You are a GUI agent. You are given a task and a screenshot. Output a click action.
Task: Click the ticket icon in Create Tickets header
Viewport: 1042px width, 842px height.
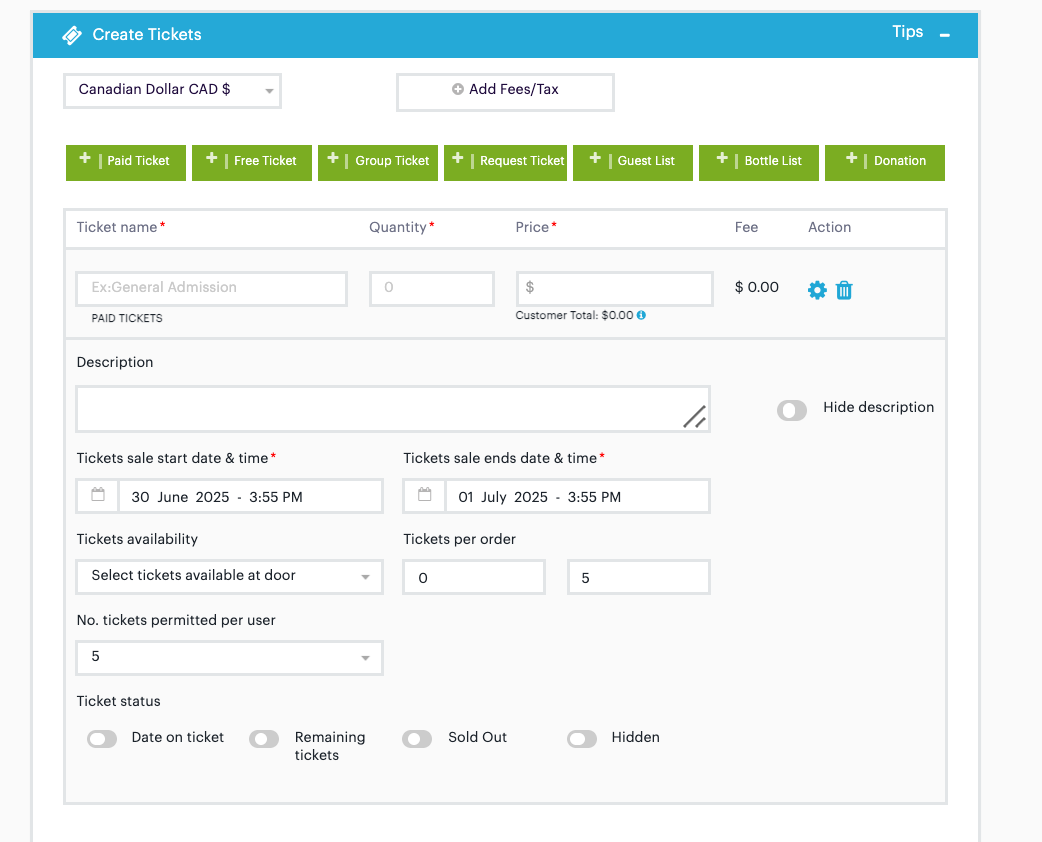pyautogui.click(x=72, y=35)
